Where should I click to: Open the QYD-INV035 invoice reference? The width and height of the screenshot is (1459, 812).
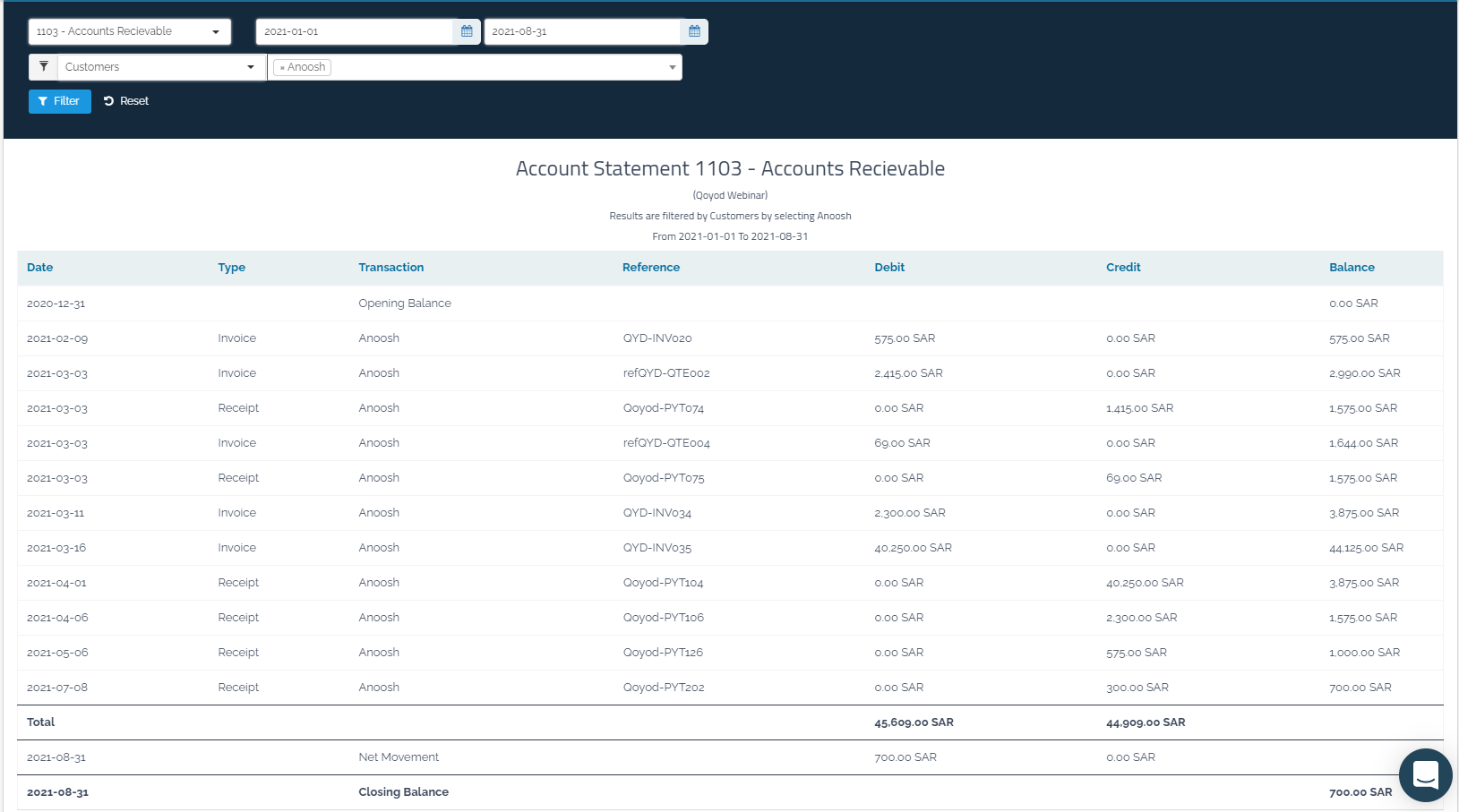pos(657,548)
